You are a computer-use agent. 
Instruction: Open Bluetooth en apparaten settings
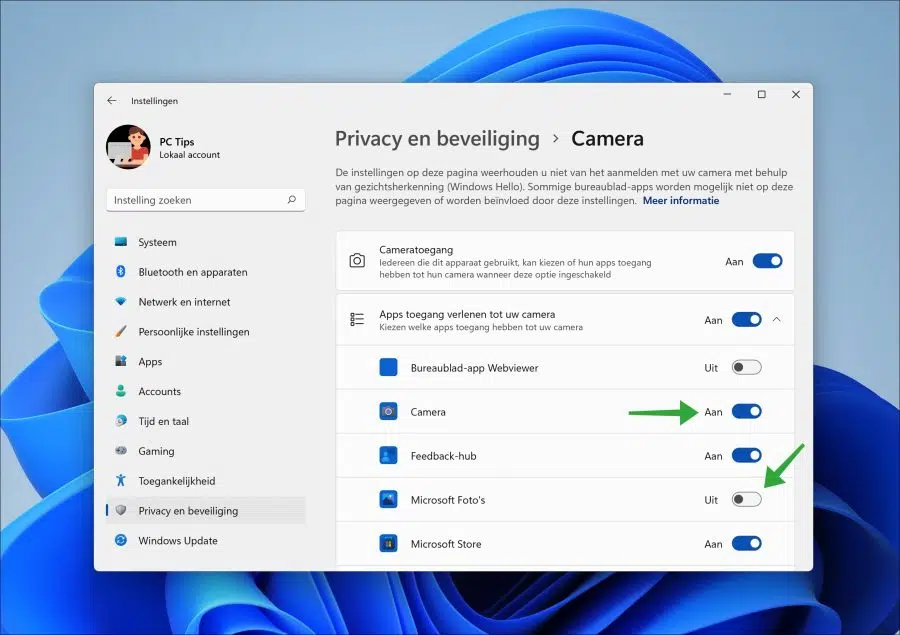(205, 272)
